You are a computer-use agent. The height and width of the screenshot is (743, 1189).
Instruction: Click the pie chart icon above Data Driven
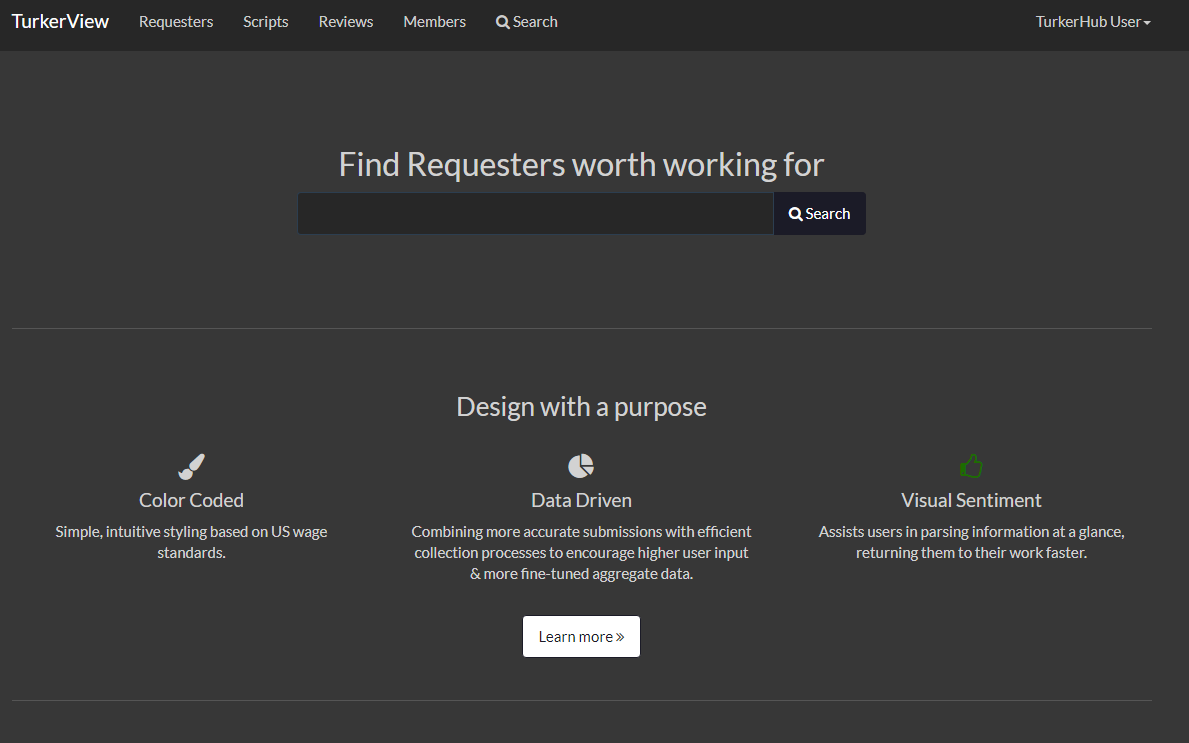pos(581,464)
